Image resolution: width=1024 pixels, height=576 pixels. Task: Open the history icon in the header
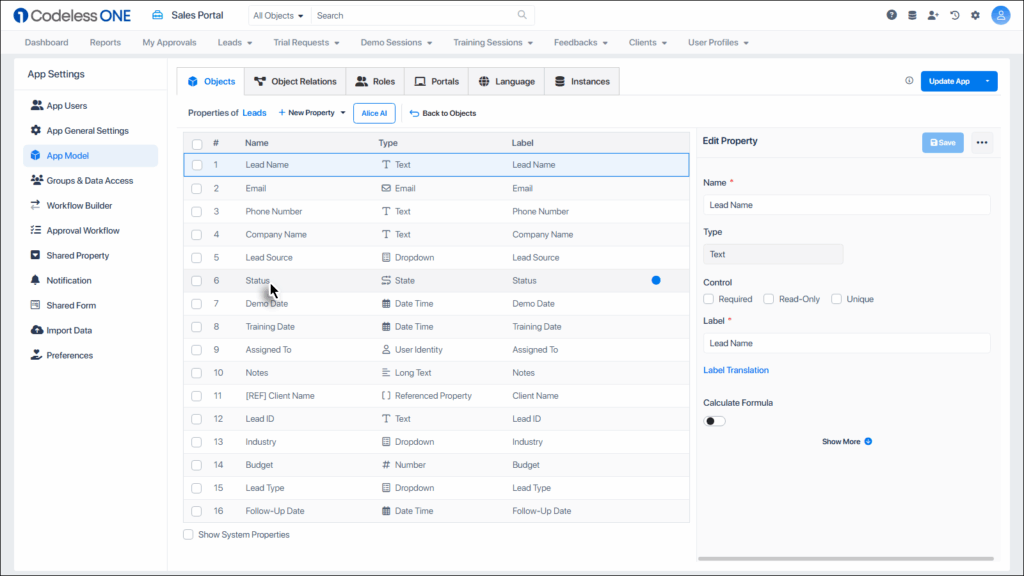pyautogui.click(x=954, y=14)
